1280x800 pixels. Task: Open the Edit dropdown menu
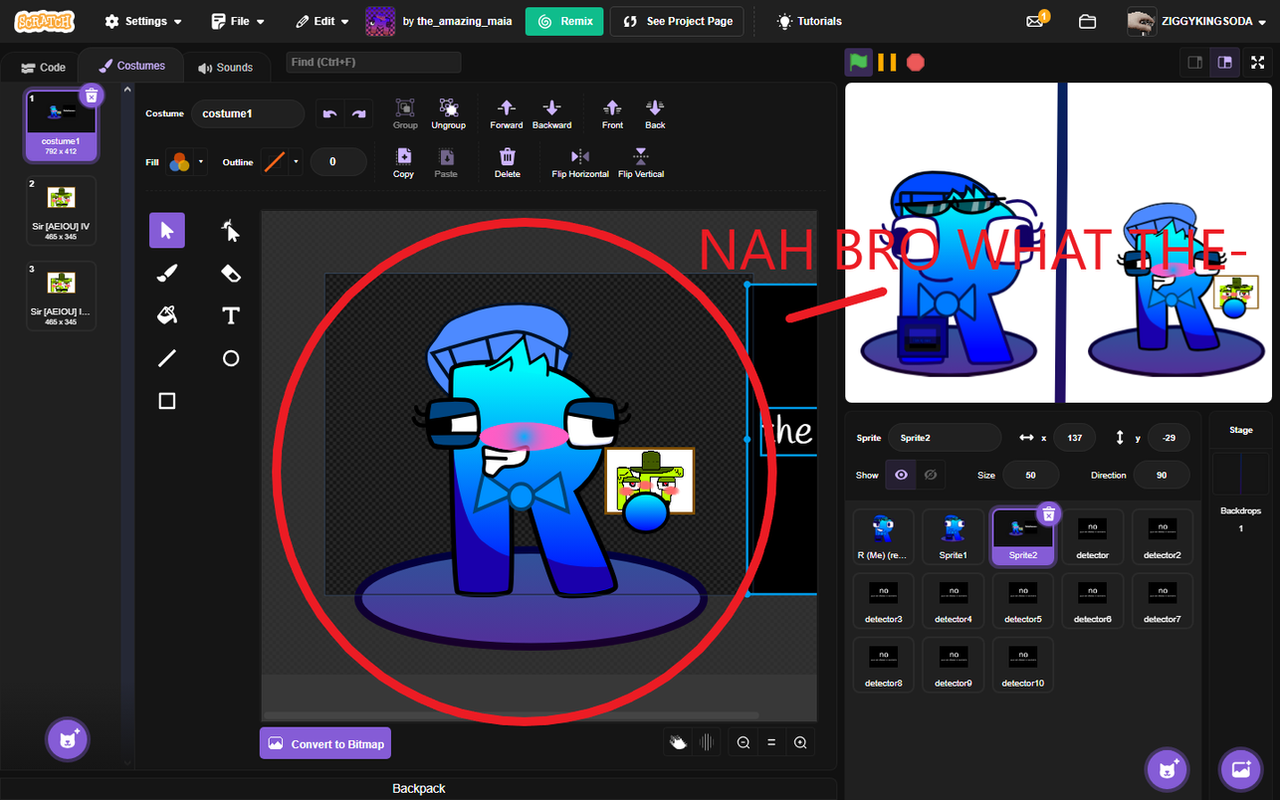coord(322,21)
